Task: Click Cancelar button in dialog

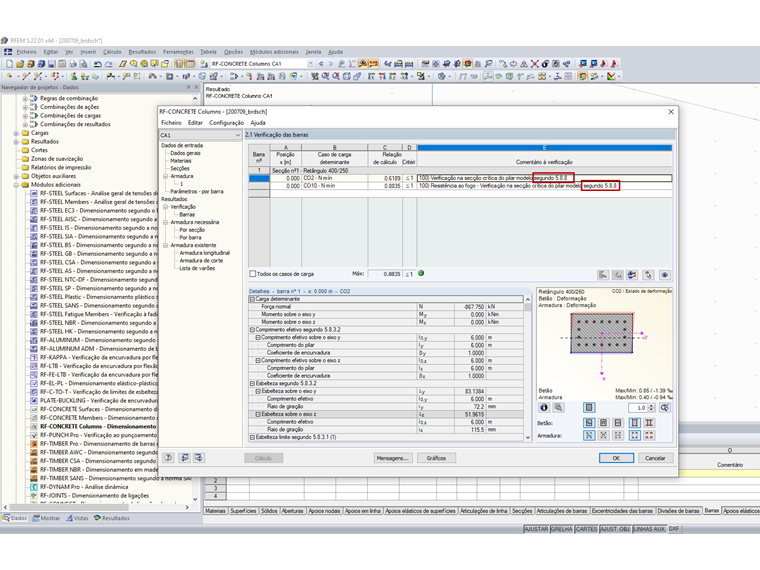Action: [655, 458]
